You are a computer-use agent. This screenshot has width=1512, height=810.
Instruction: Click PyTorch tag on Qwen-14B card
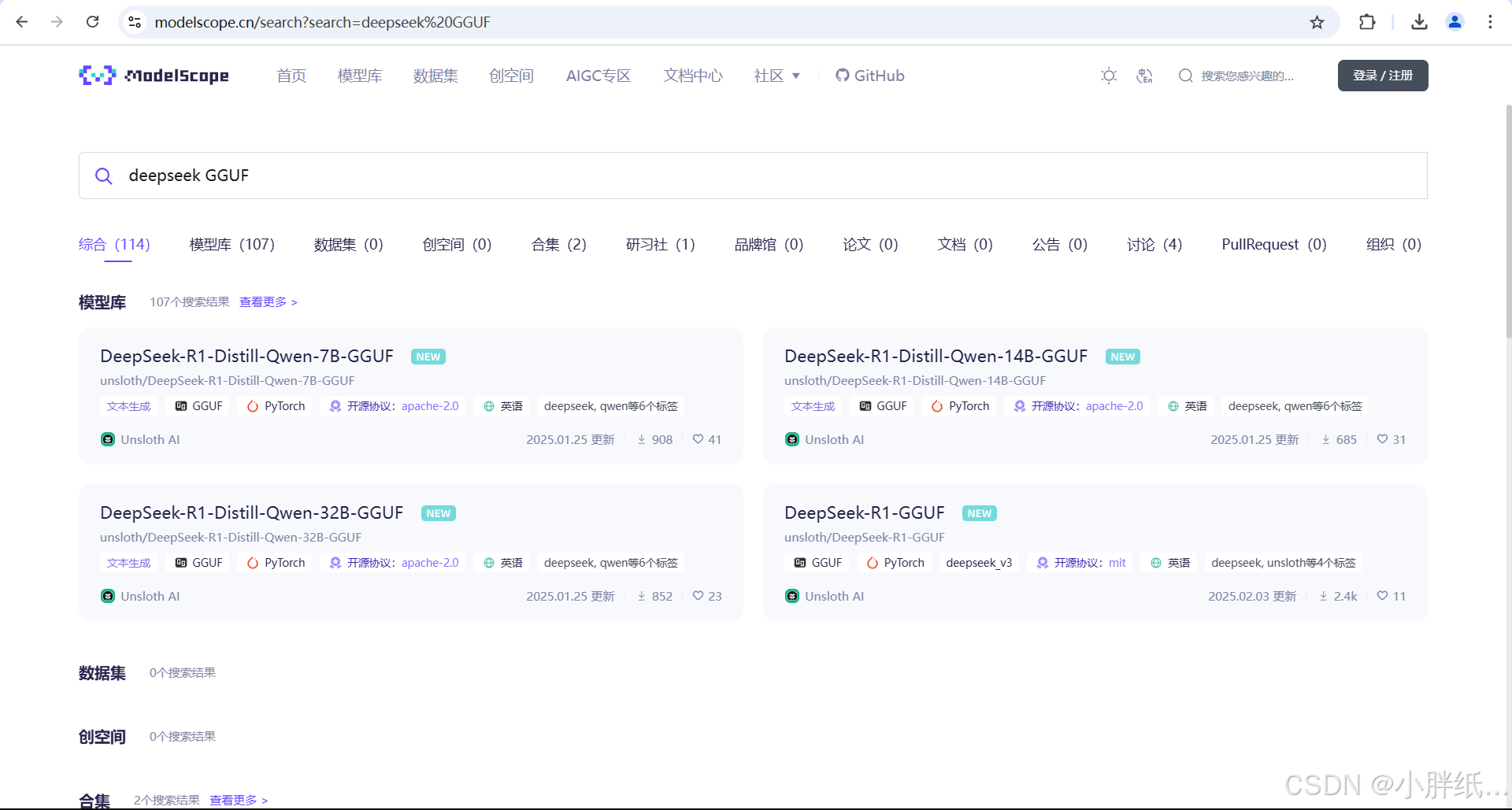click(960, 406)
